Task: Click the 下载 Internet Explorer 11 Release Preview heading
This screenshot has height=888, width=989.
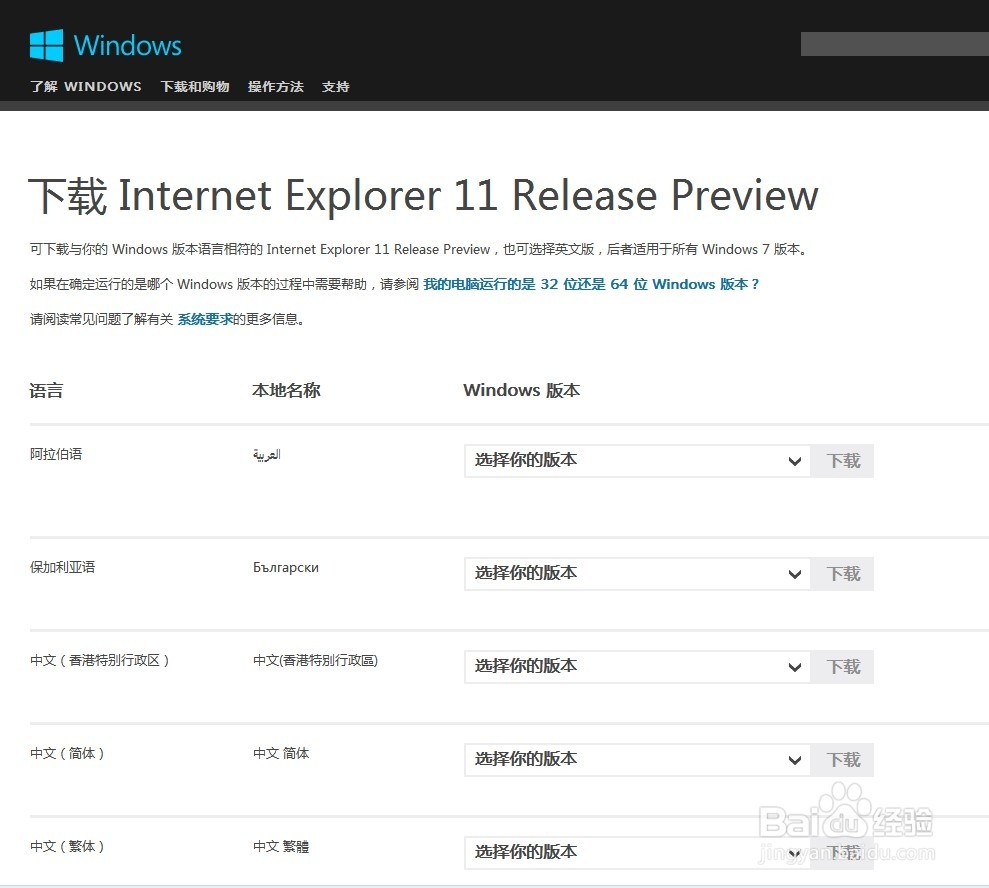Action: (423, 195)
